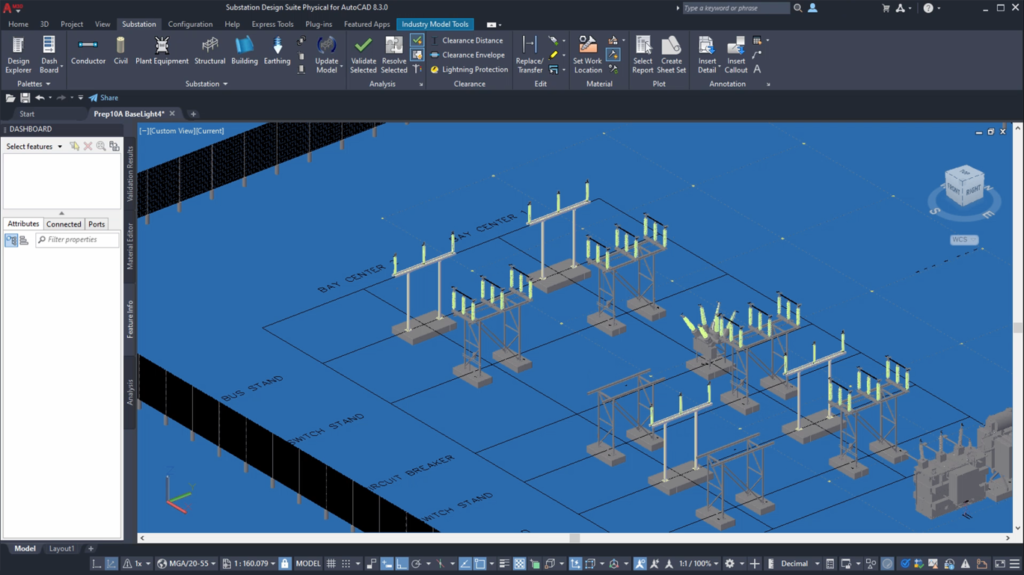Open the Home ribbon tab

pos(18,24)
